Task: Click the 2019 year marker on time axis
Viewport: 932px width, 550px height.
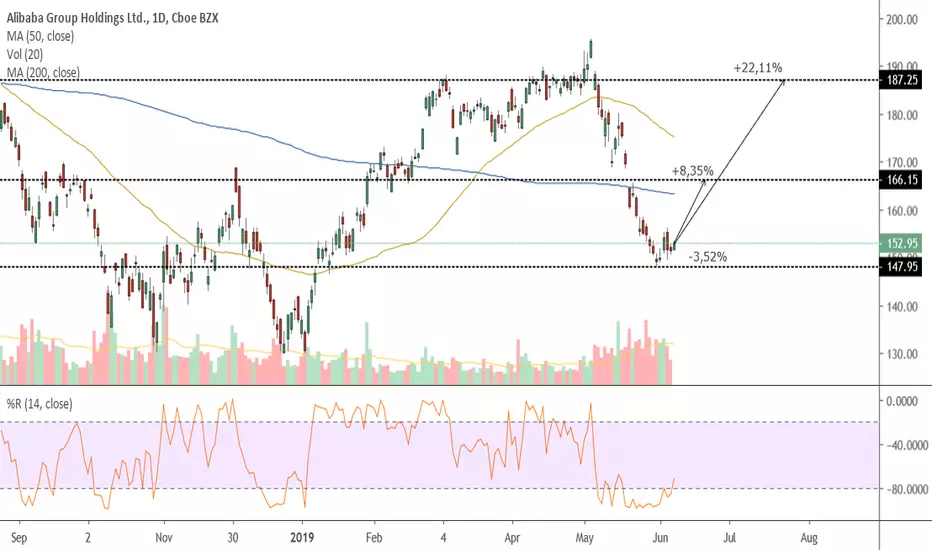Action: pos(301,538)
